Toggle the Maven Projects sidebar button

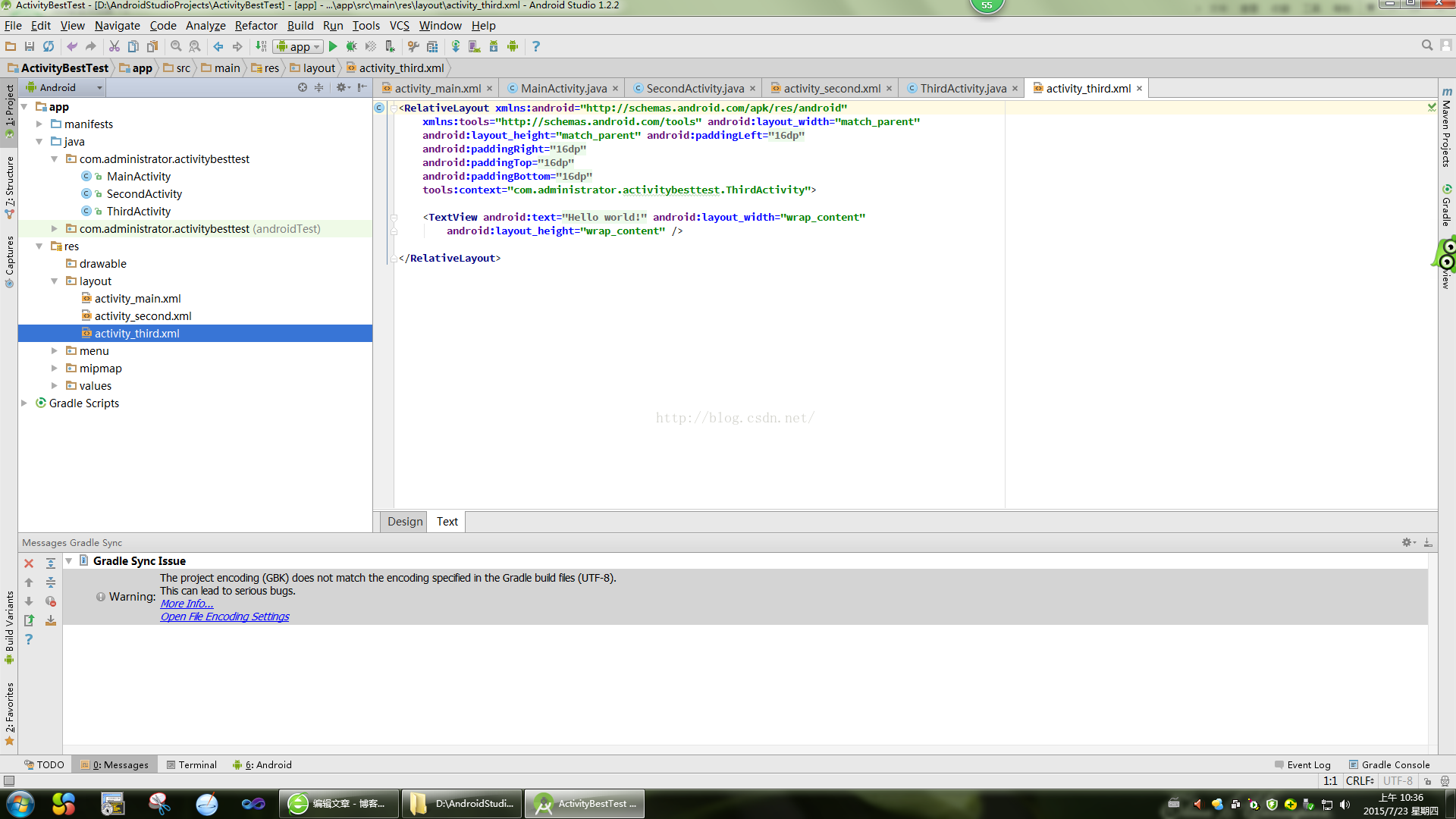(x=1447, y=127)
